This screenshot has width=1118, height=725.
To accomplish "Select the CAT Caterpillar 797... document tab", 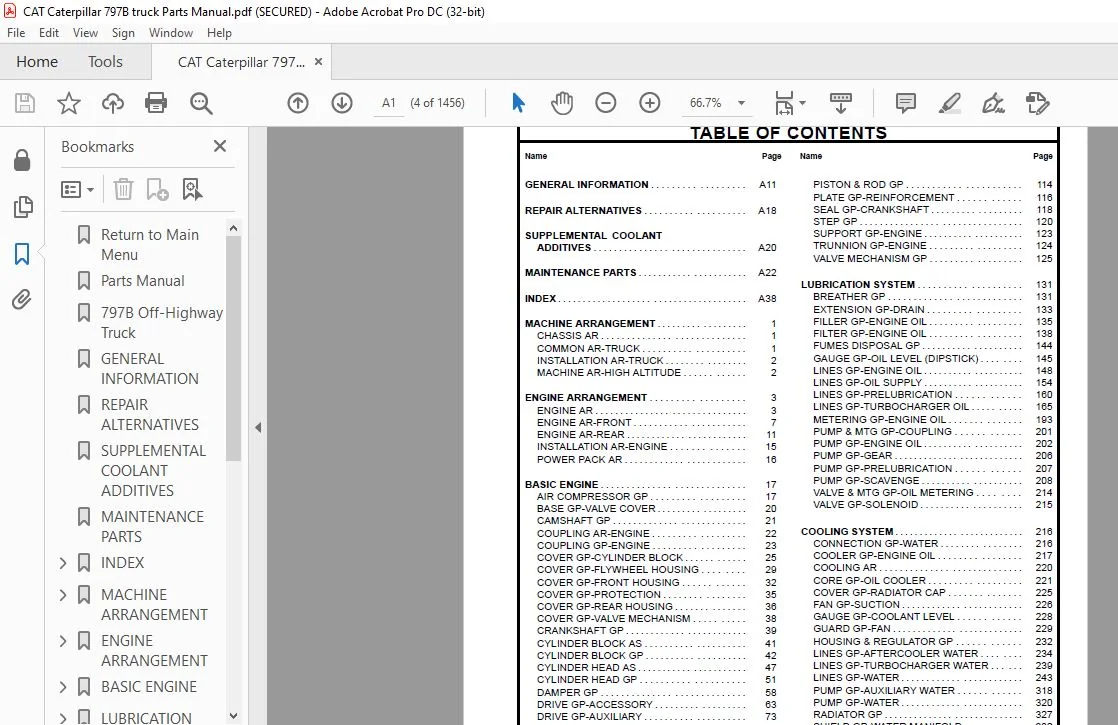I will pos(241,62).
